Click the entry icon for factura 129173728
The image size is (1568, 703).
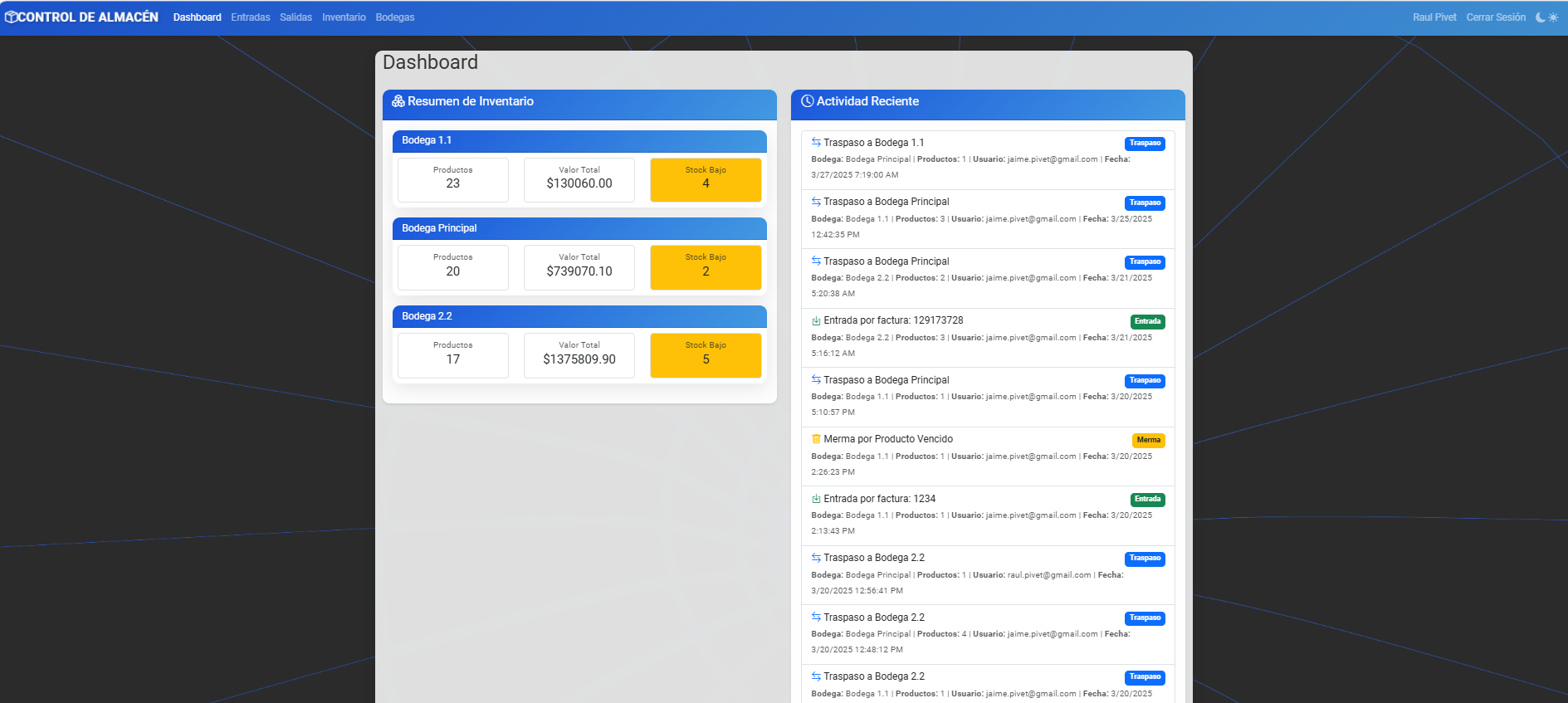click(x=816, y=320)
